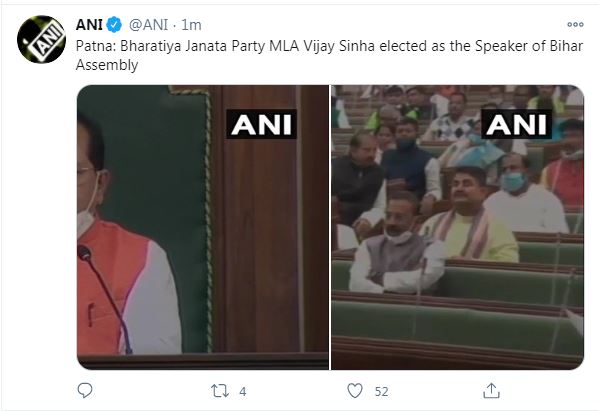View the retweet count of 4
This screenshot has width=599, height=411.
[x=243, y=392]
